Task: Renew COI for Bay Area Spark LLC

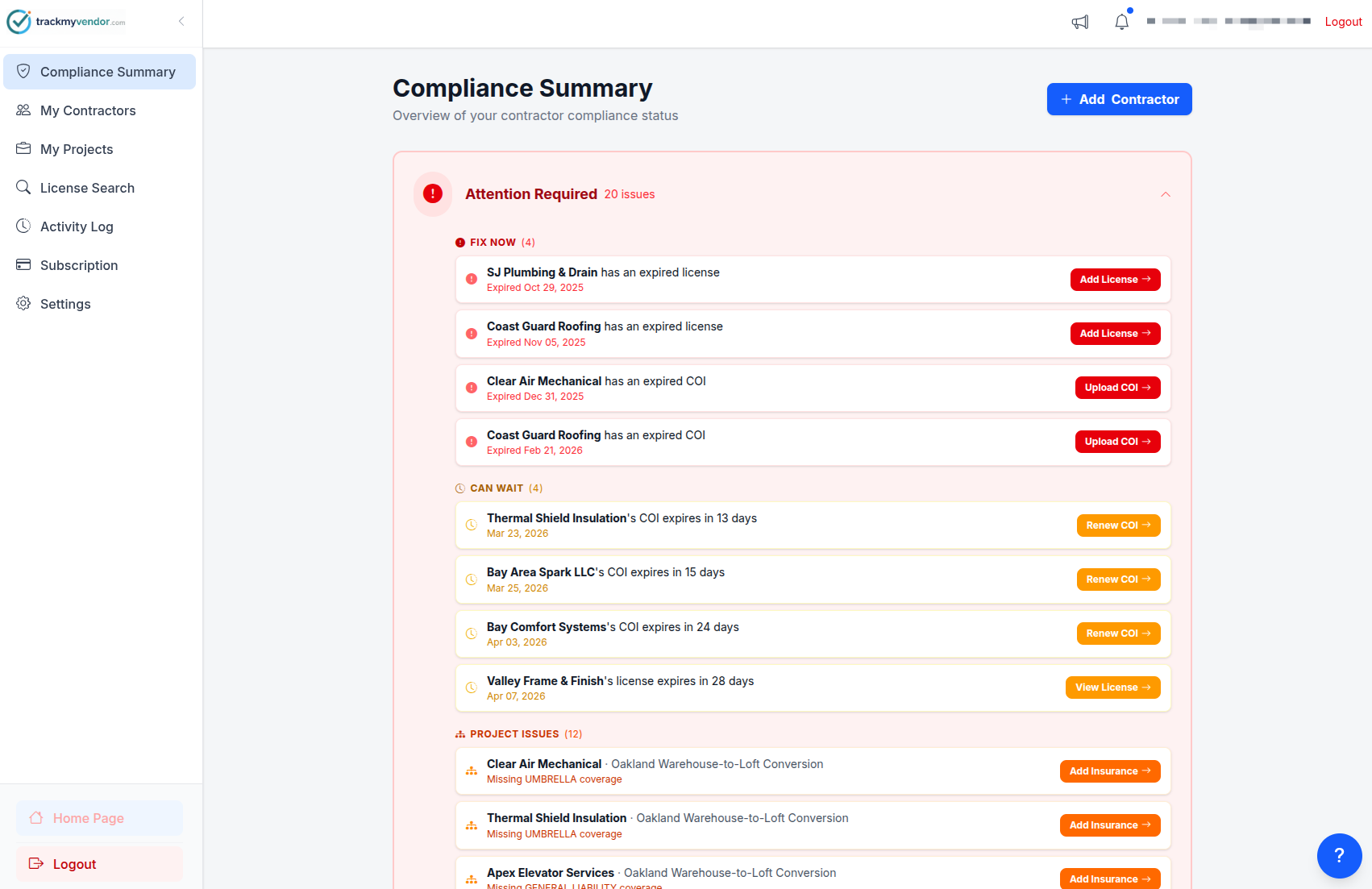Action: 1118,579
